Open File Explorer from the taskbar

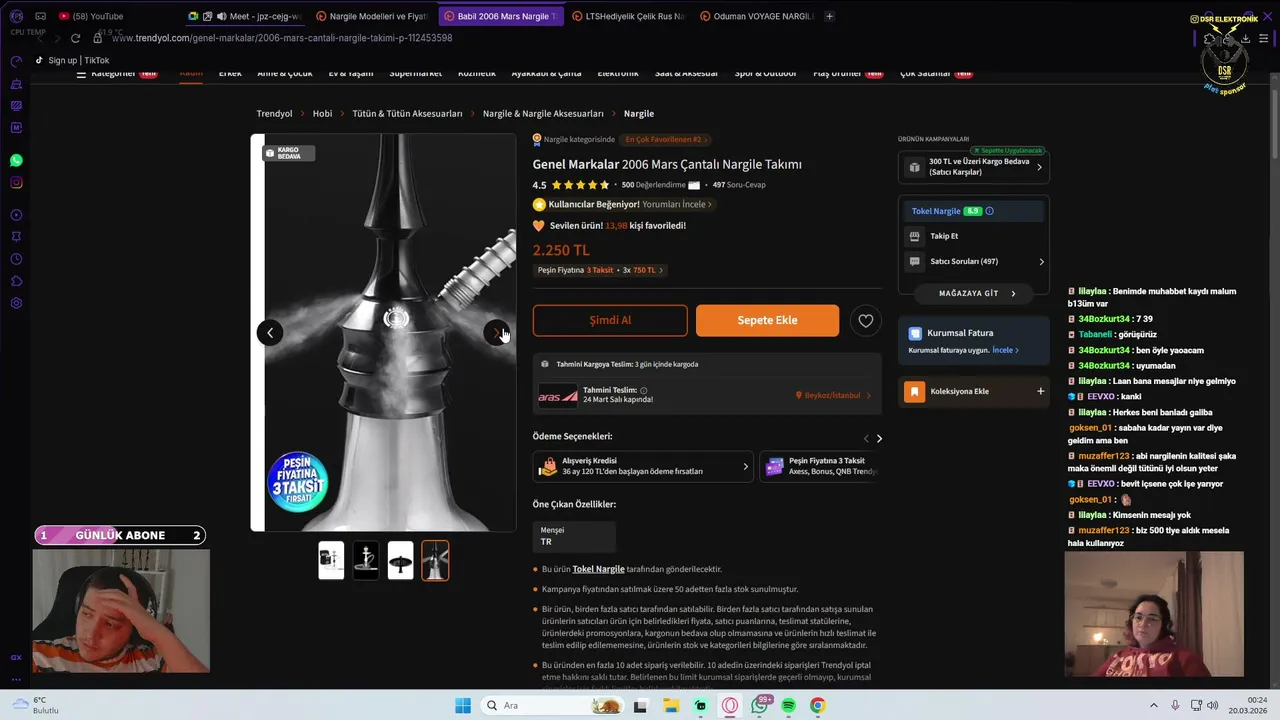coord(670,706)
